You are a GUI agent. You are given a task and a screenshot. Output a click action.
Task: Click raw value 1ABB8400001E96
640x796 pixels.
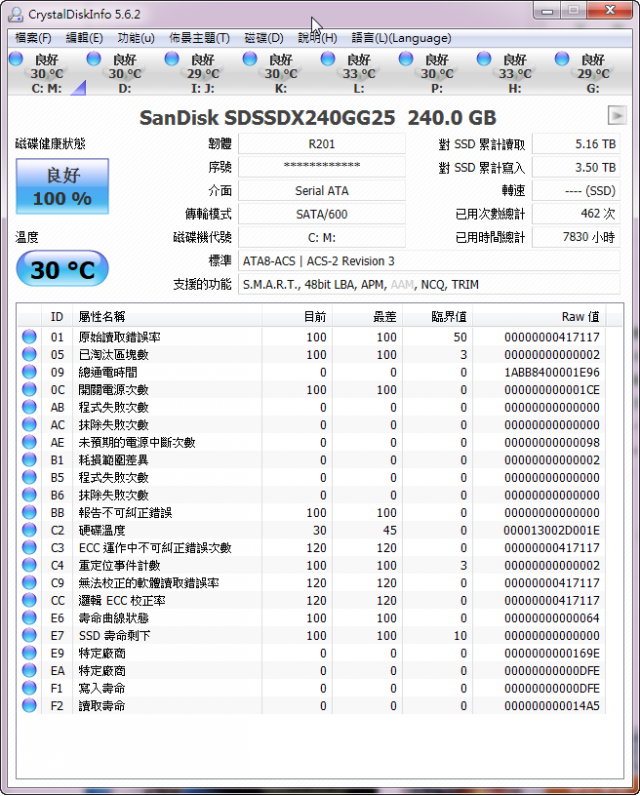coord(552,372)
